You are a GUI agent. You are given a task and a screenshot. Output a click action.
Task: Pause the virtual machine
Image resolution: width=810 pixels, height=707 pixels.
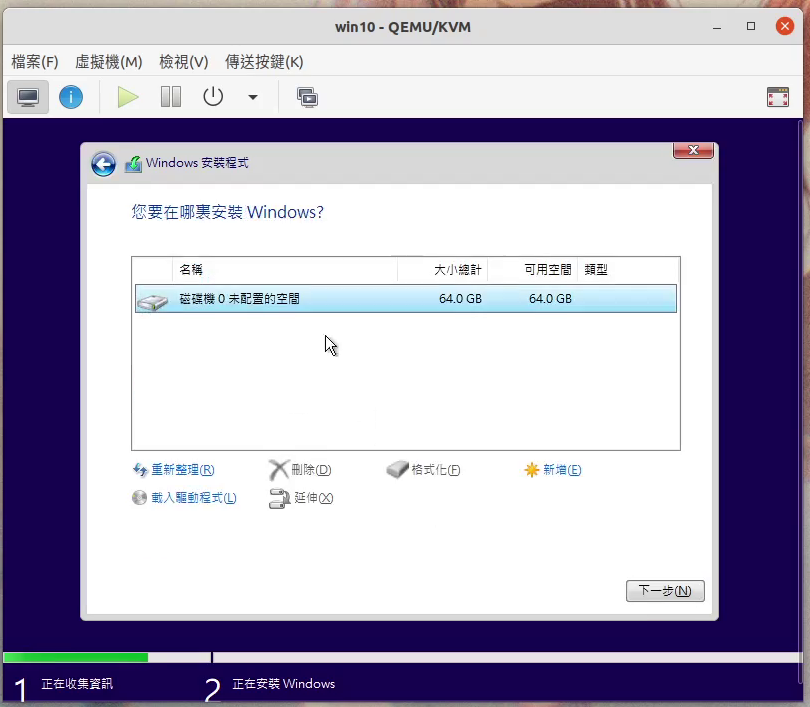(x=171, y=97)
